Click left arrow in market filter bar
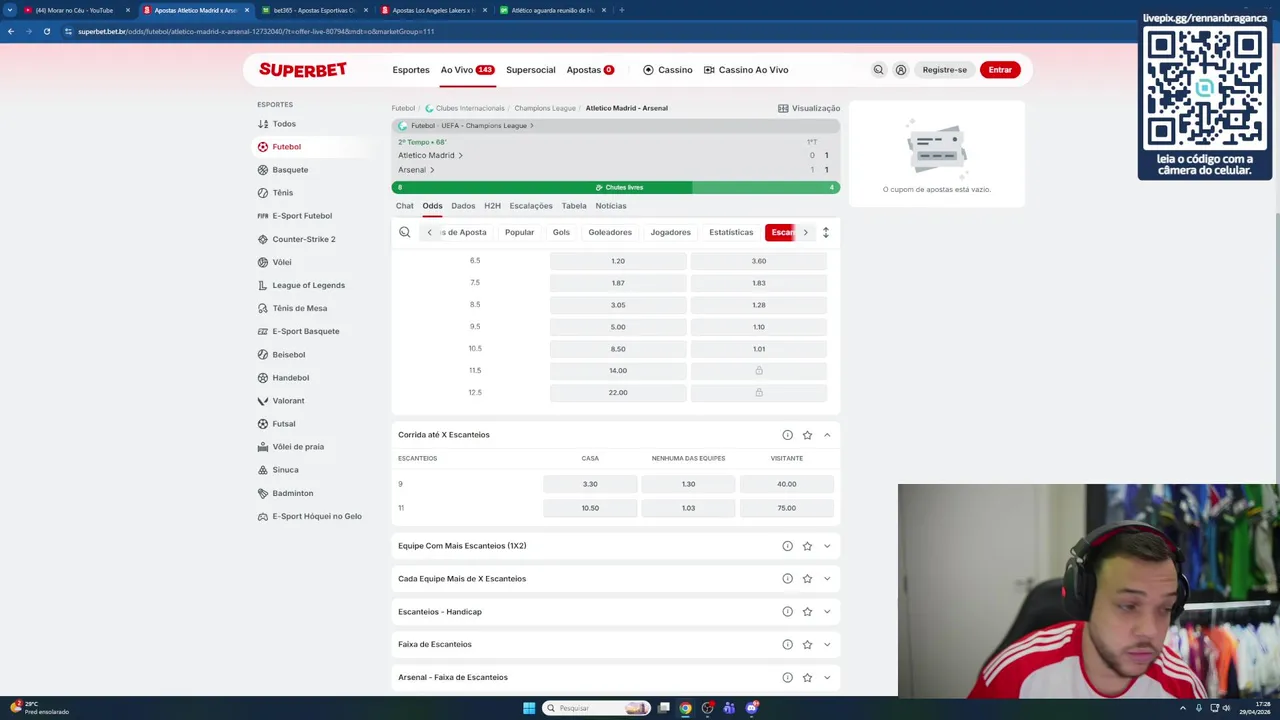Viewport: 1280px width, 720px height. 430,232
